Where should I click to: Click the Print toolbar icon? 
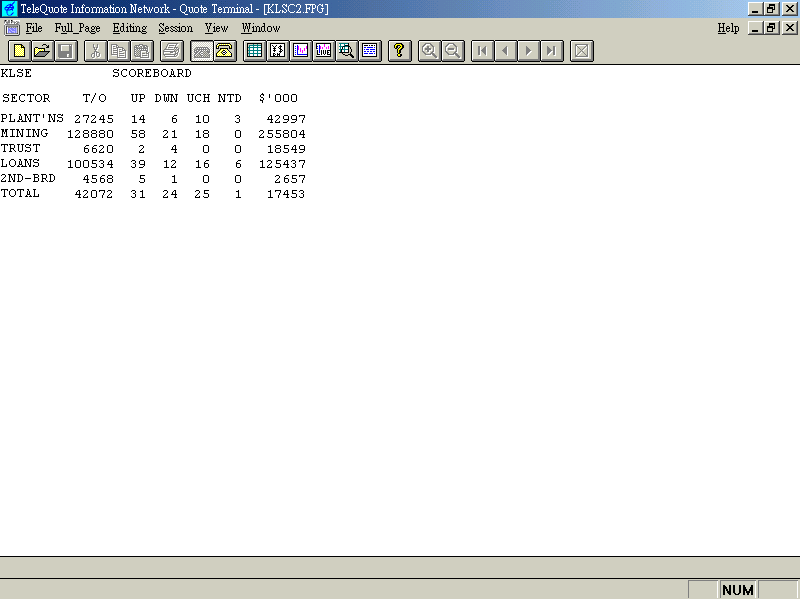click(171, 51)
